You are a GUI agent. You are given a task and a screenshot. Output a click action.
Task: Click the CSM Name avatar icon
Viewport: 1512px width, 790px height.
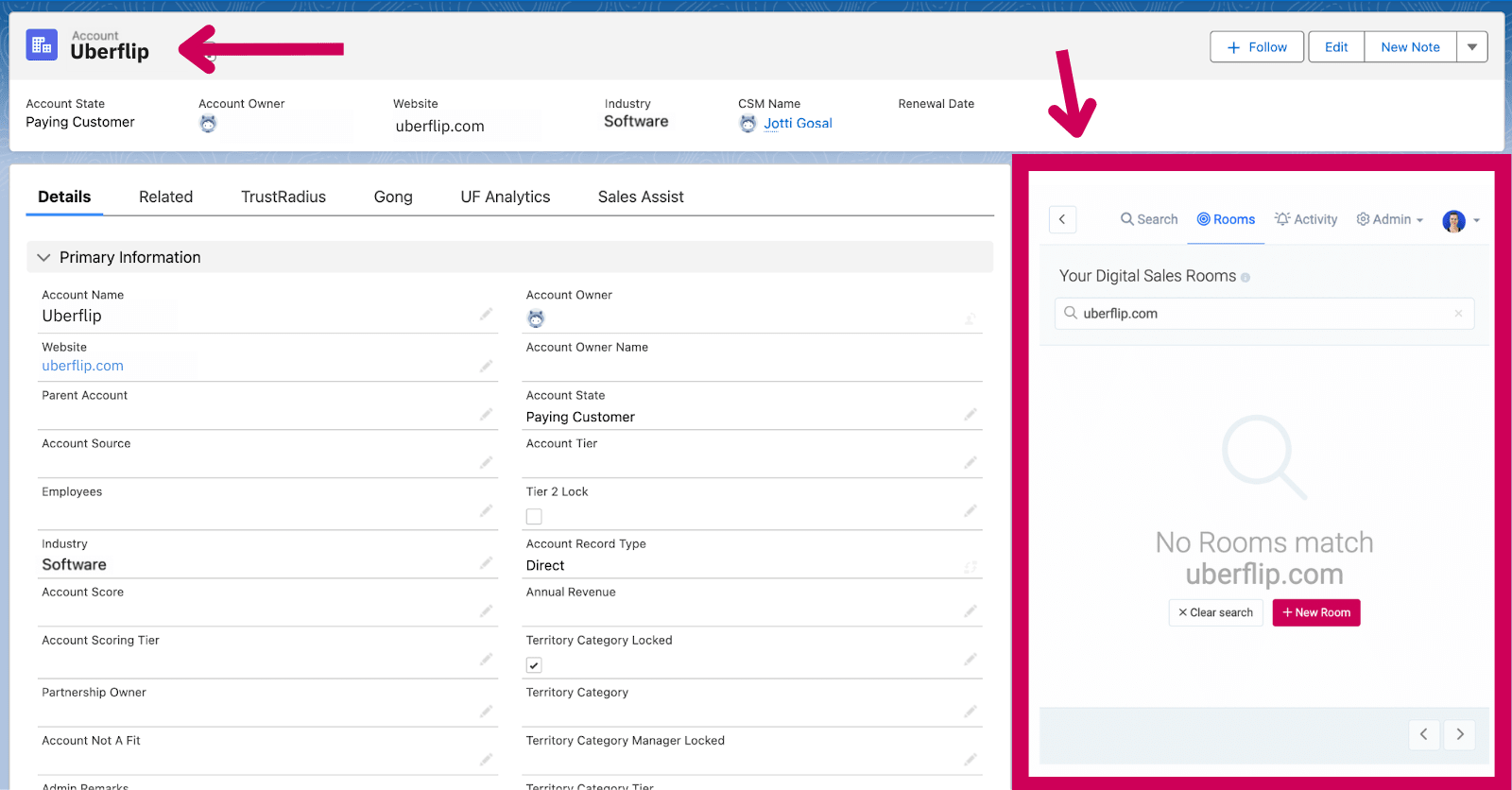click(747, 124)
